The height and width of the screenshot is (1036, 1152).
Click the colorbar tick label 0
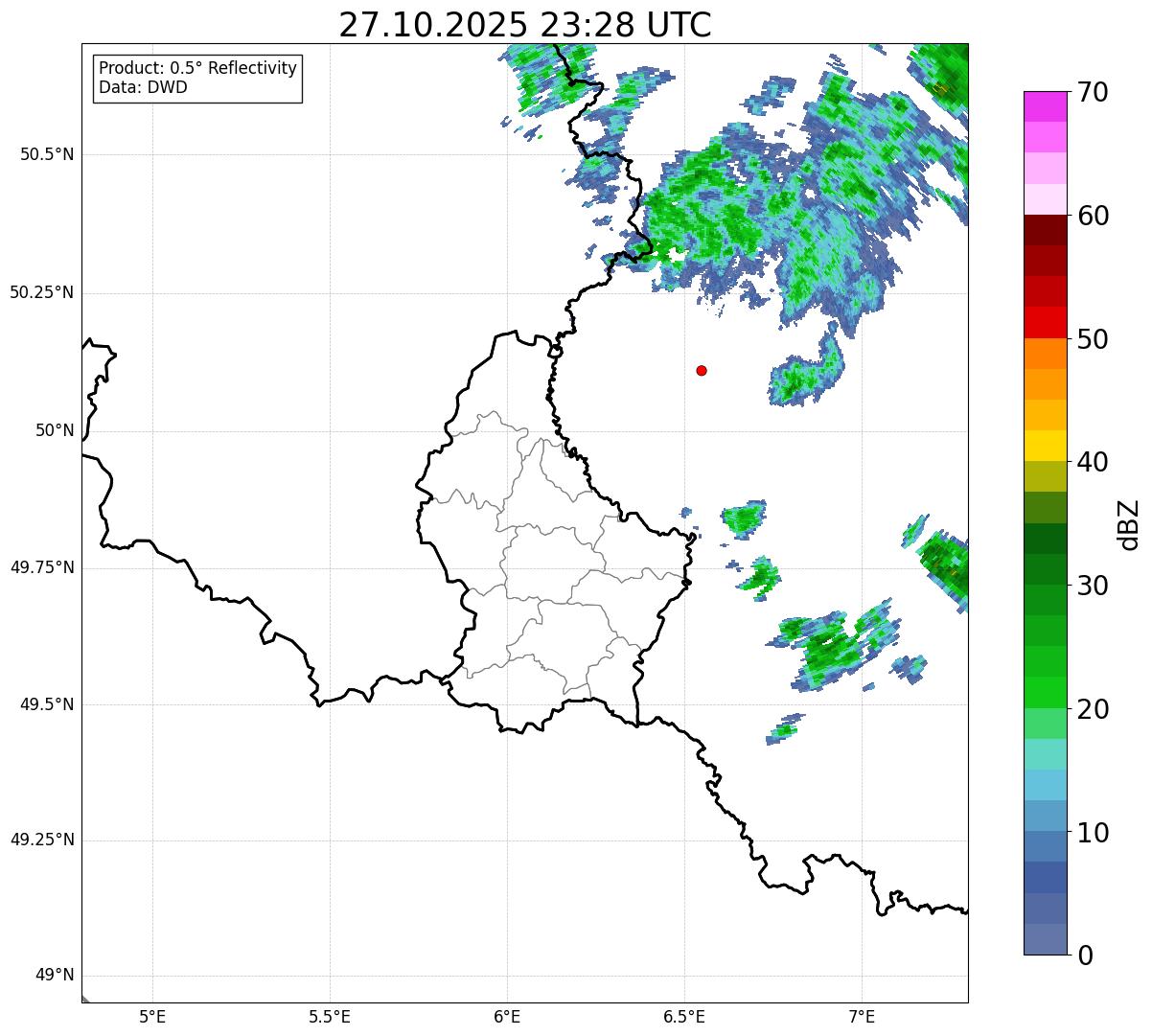[1084, 955]
